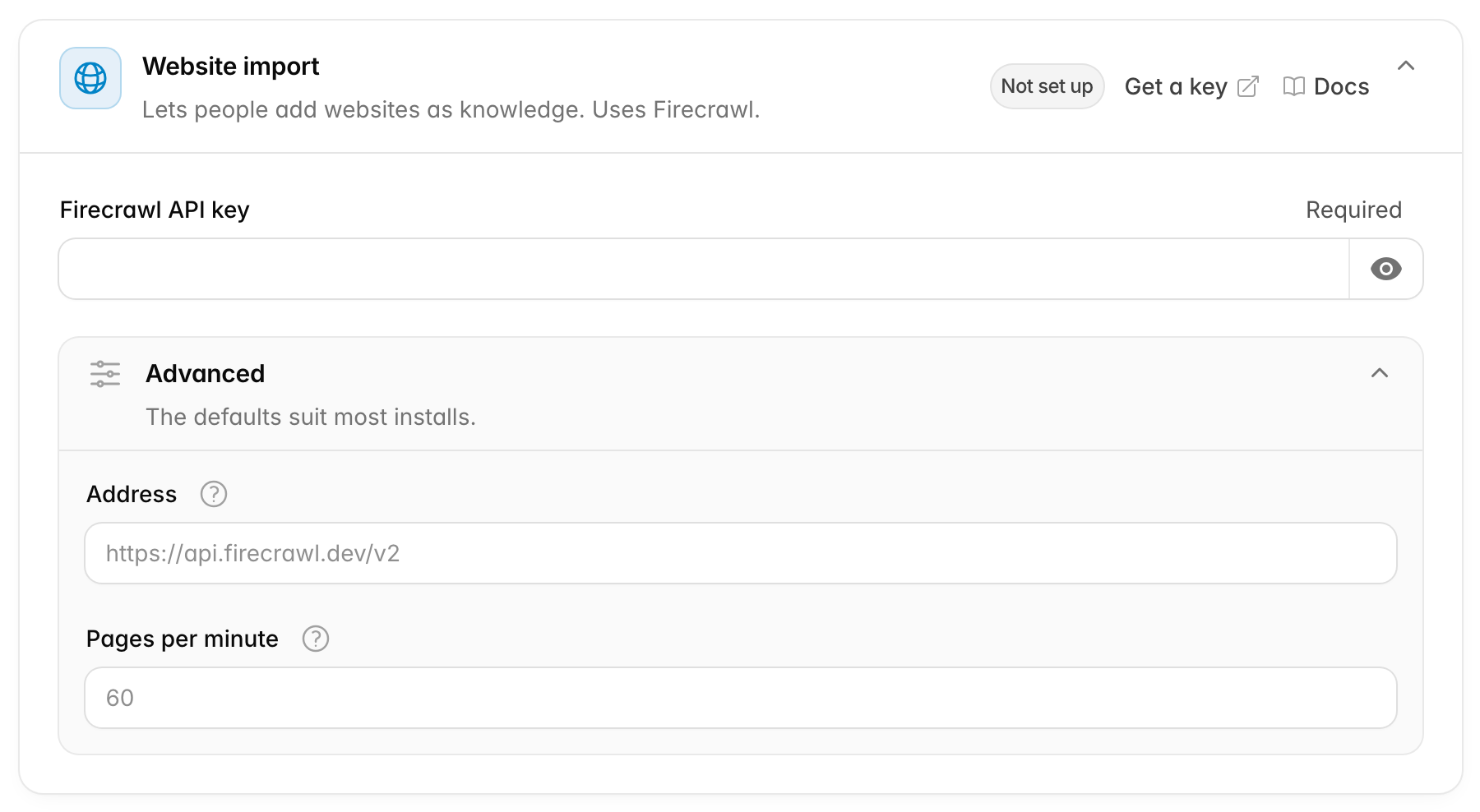Toggle API key visibility eye icon
This screenshot has height=812, width=1480.
tap(1386, 269)
